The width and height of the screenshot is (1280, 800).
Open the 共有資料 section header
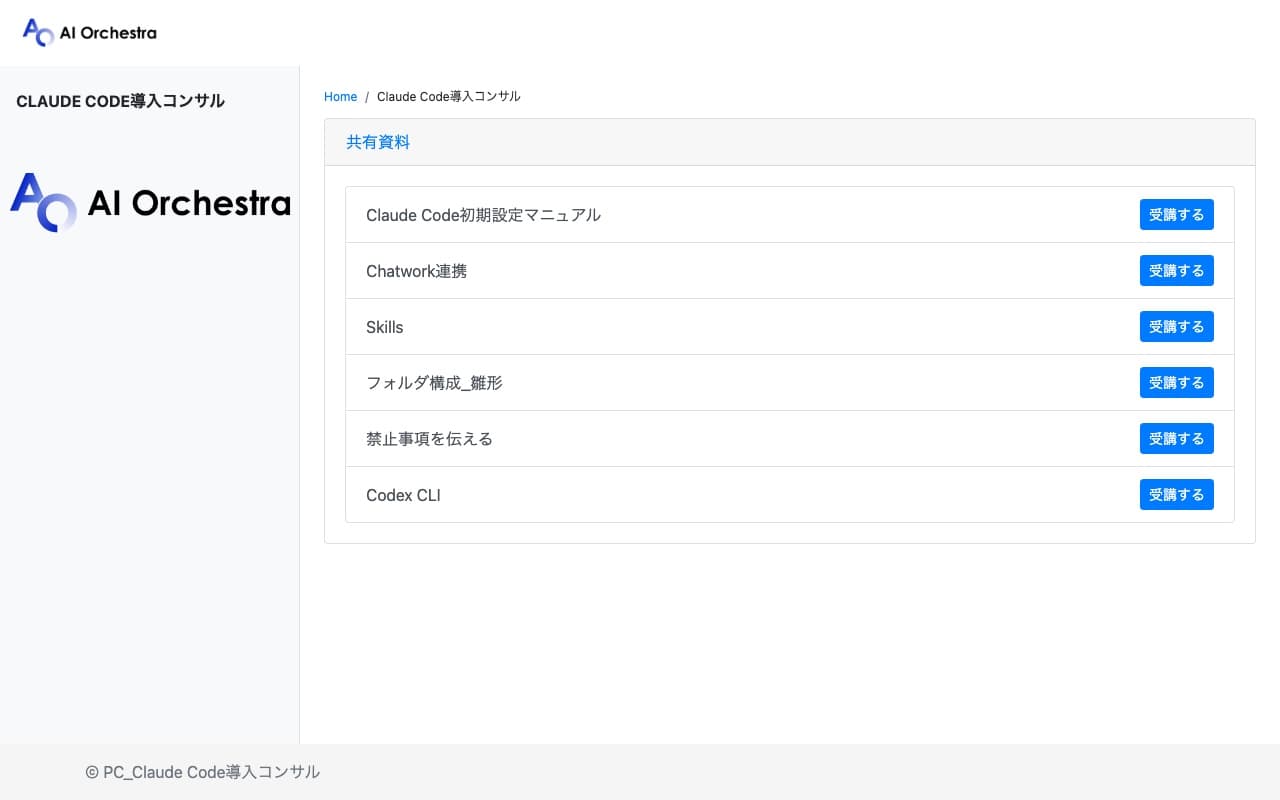pos(378,142)
